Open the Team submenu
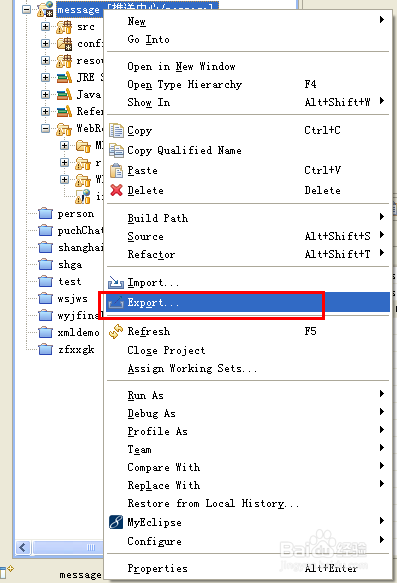The height and width of the screenshot is (583, 397). click(x=248, y=450)
